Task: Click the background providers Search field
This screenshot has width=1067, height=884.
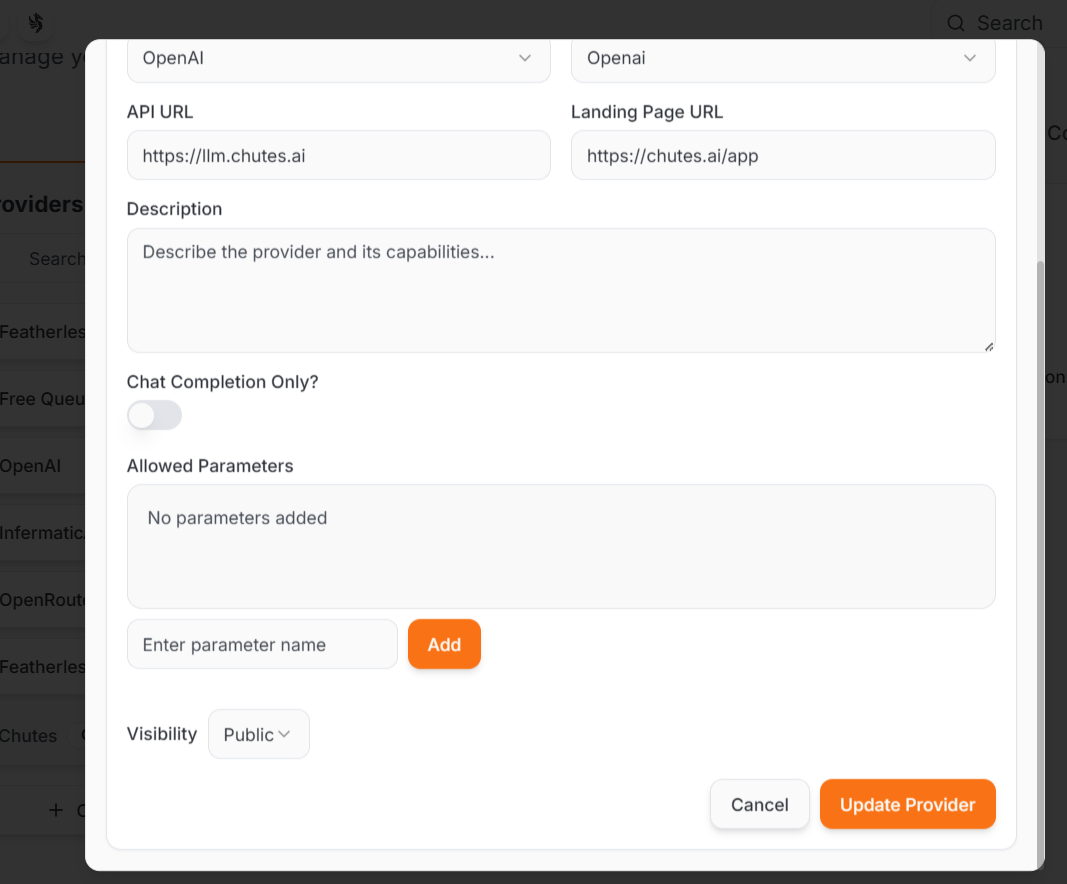Action: pos(42,259)
